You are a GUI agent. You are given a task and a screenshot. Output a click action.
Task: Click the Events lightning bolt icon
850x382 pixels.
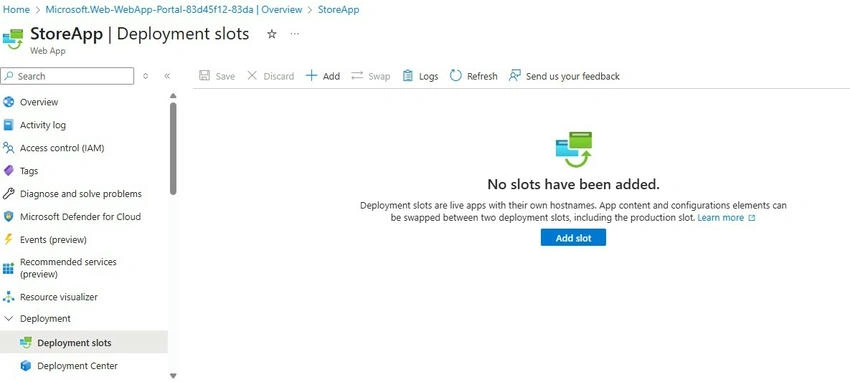8,239
